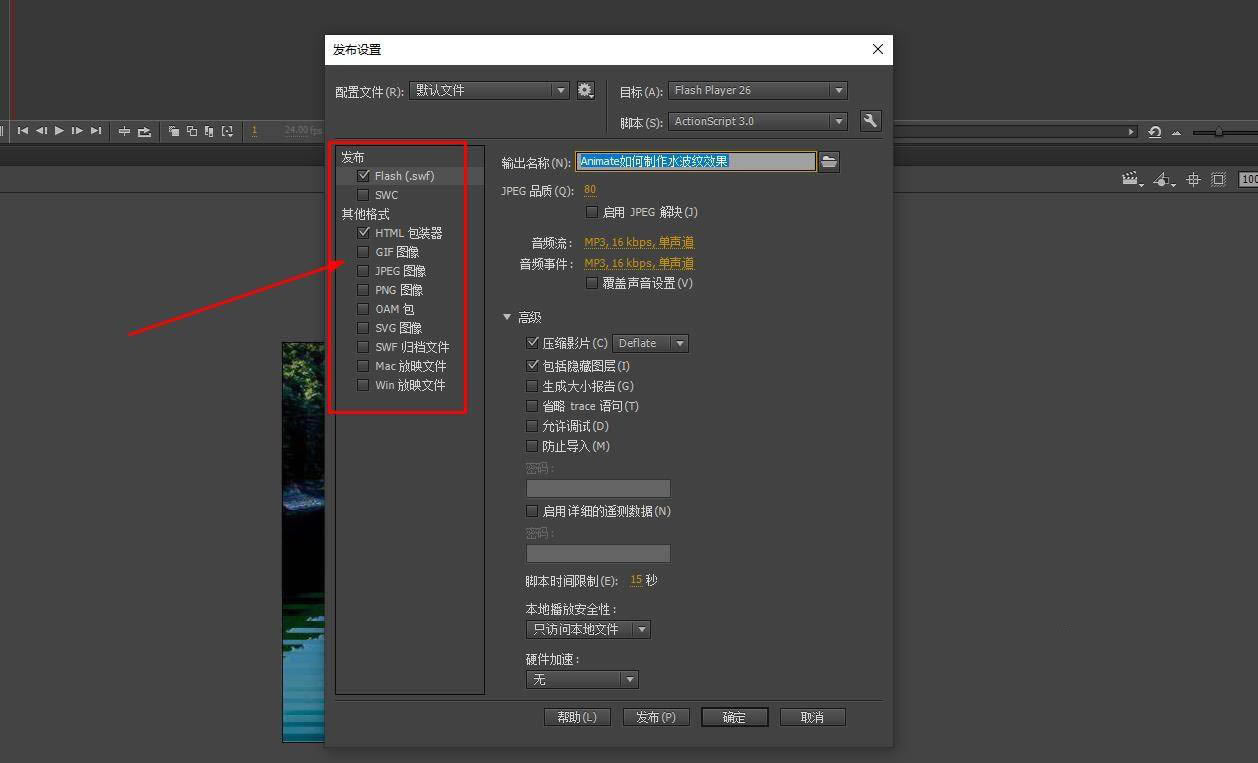Screen dimensions: 1258x763
Task: Click the 发布(P) button
Action: point(656,717)
